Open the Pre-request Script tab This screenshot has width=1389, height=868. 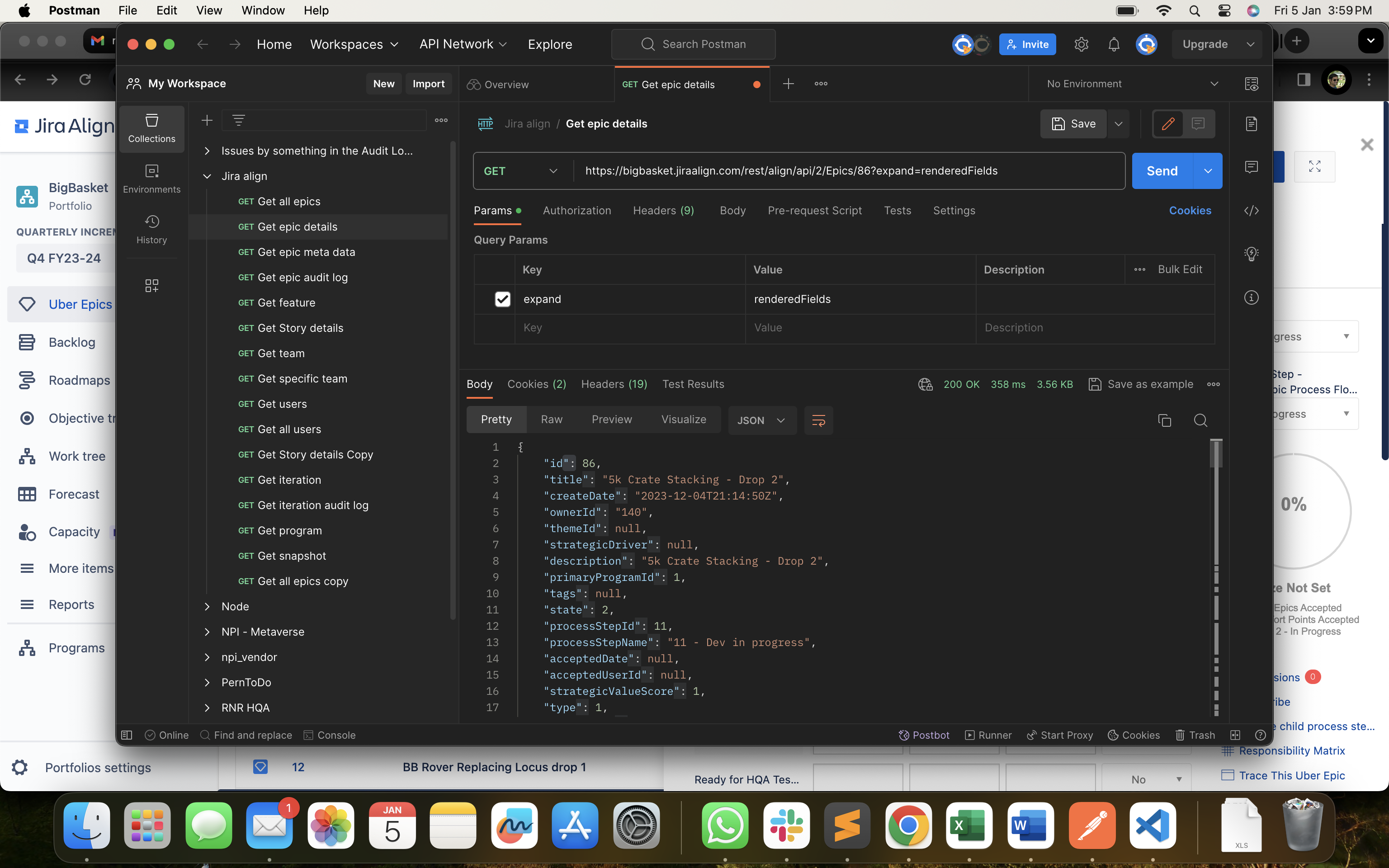(815, 211)
